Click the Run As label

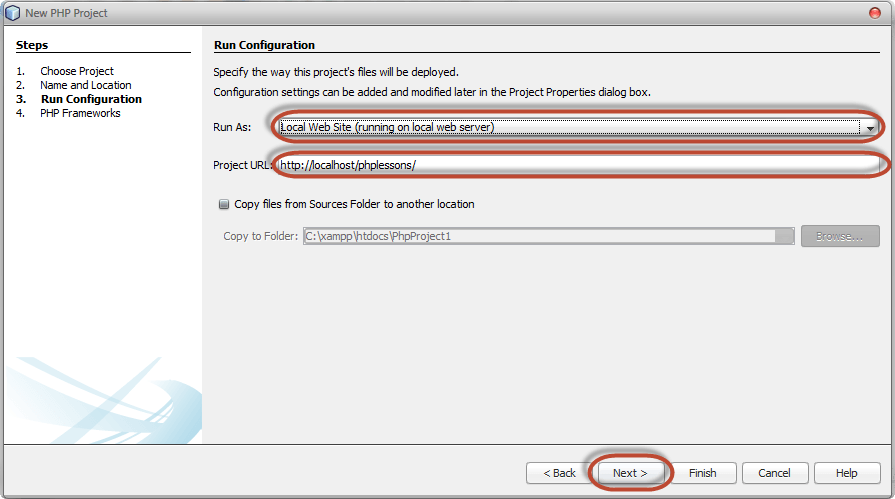click(x=232, y=128)
